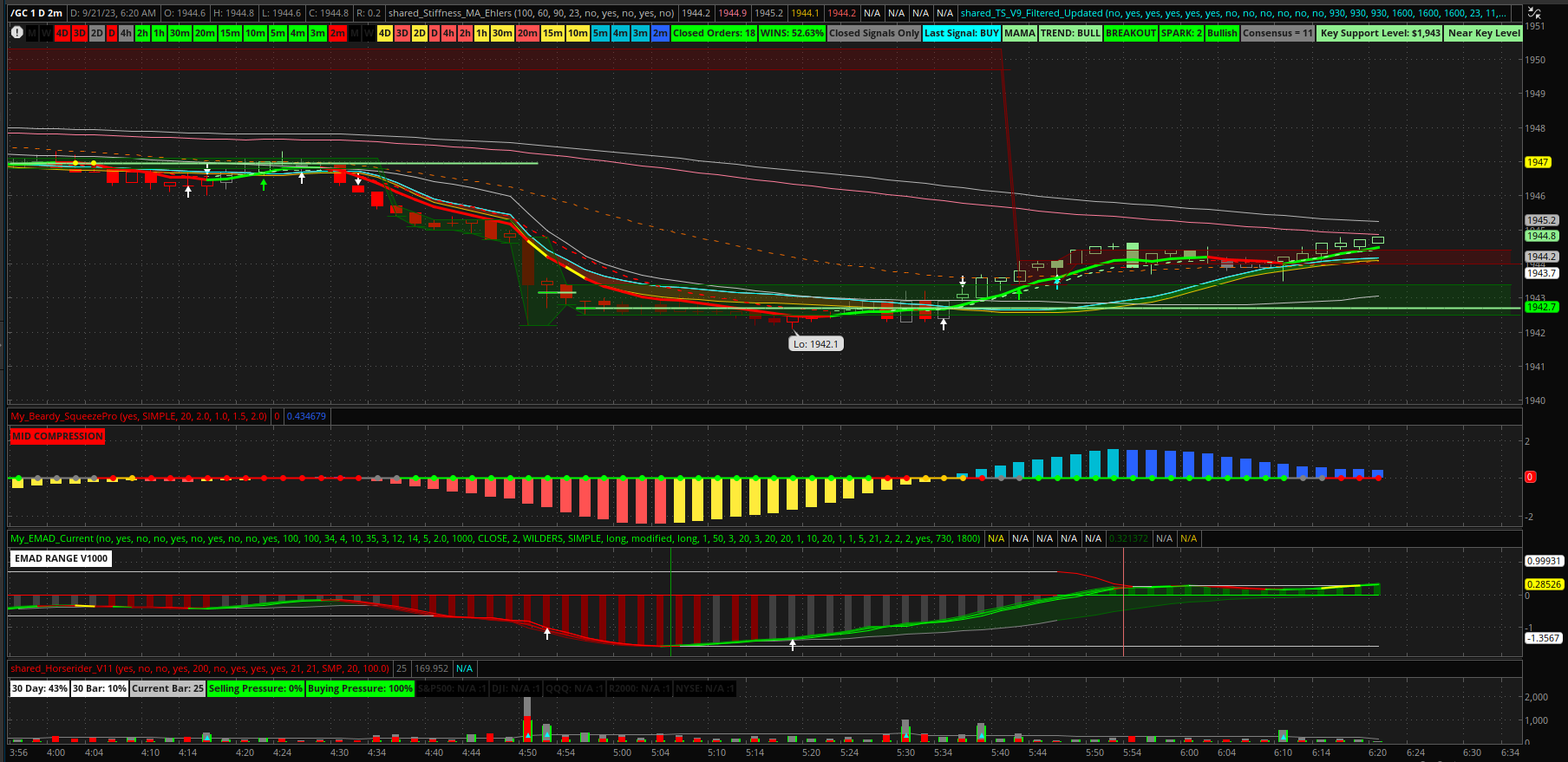1568x762 pixels.
Task: Open shared_Stiffness_MA_Ehlers study title
Action: [531, 13]
